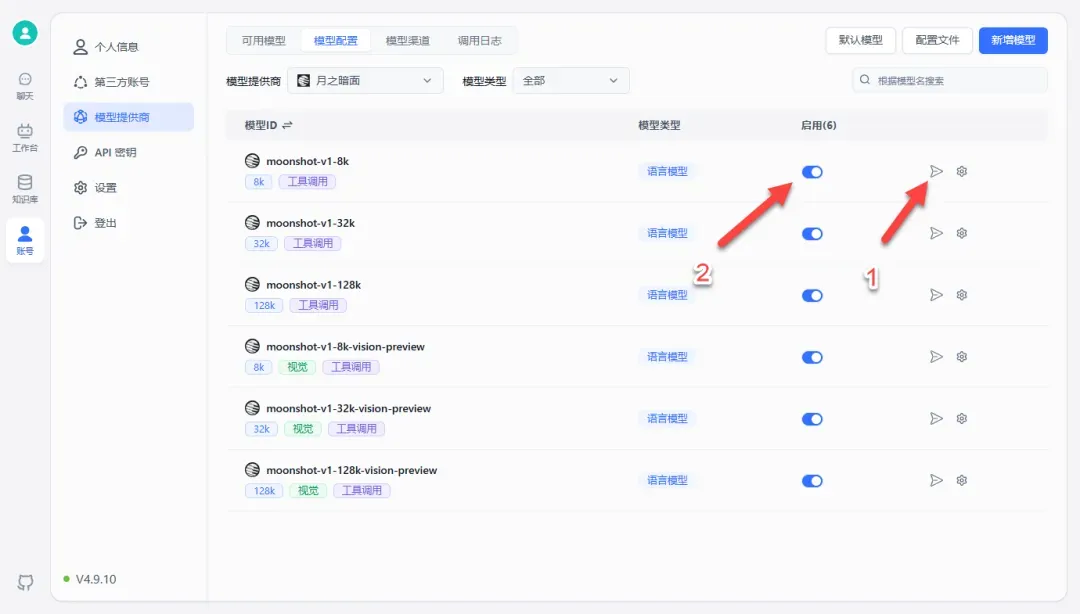Click the search-by-model-name input field
1080x614 pixels.
point(951,80)
